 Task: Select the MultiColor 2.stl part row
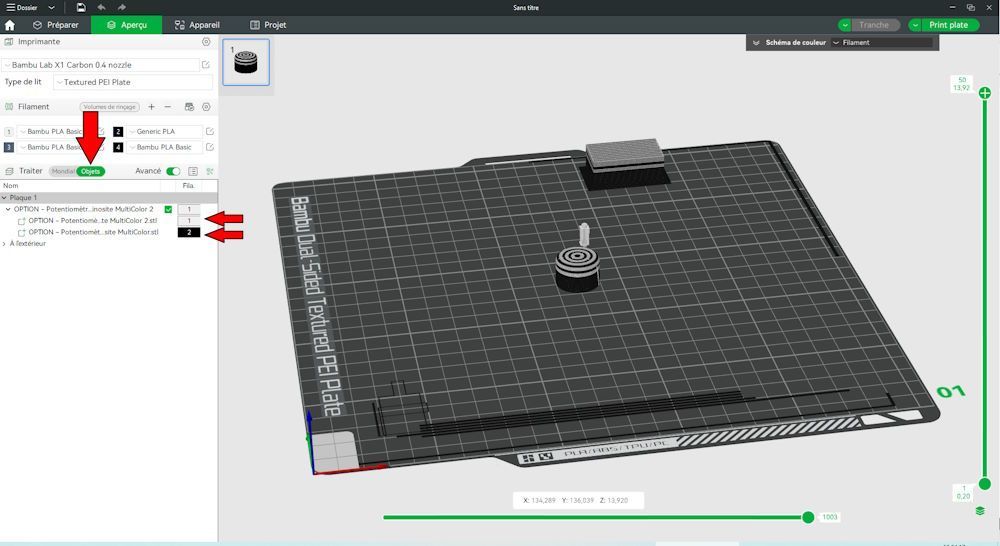92,221
